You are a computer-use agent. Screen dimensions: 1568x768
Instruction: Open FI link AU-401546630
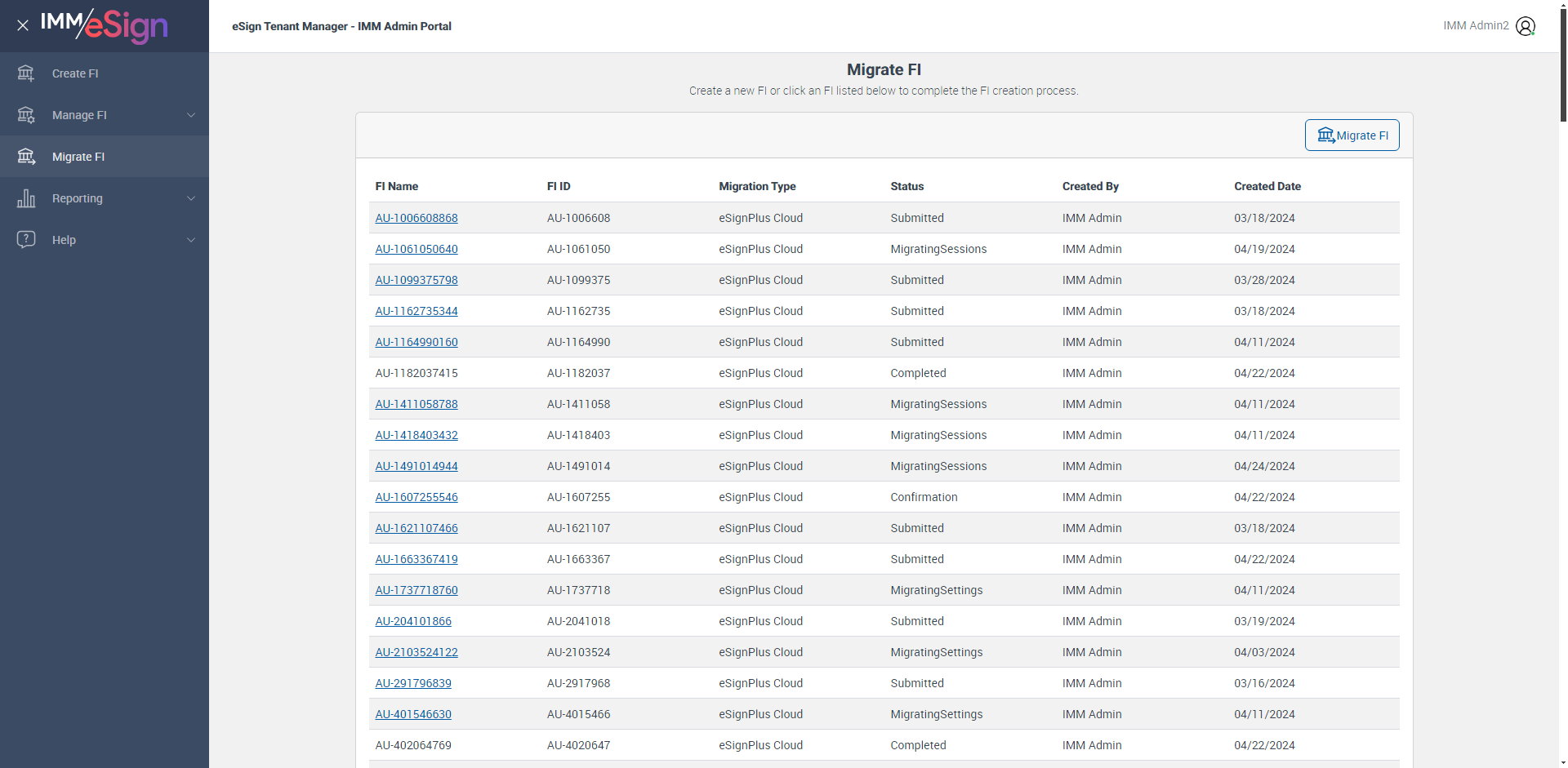pos(413,714)
